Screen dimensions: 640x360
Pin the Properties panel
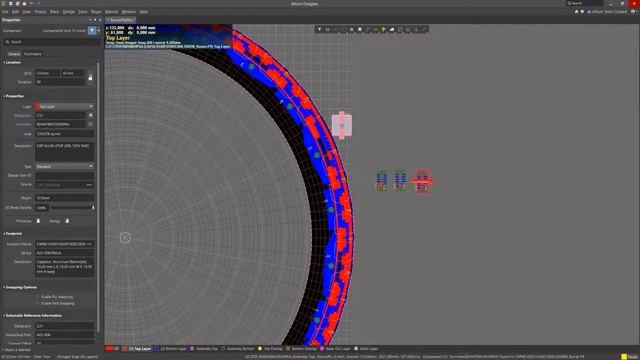(95, 20)
